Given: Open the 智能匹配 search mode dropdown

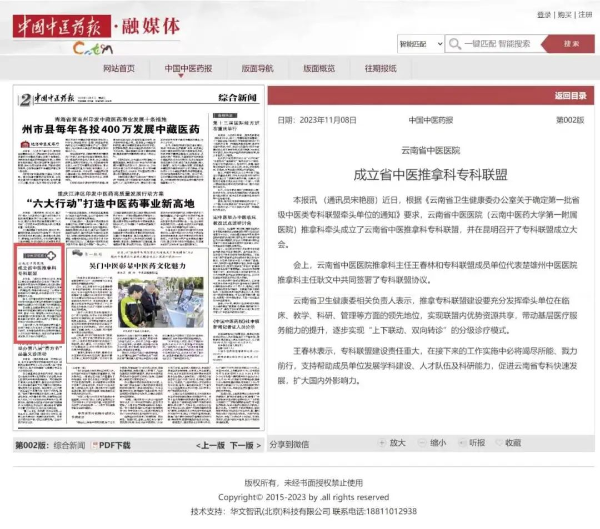Looking at the screenshot, I should 420,44.
